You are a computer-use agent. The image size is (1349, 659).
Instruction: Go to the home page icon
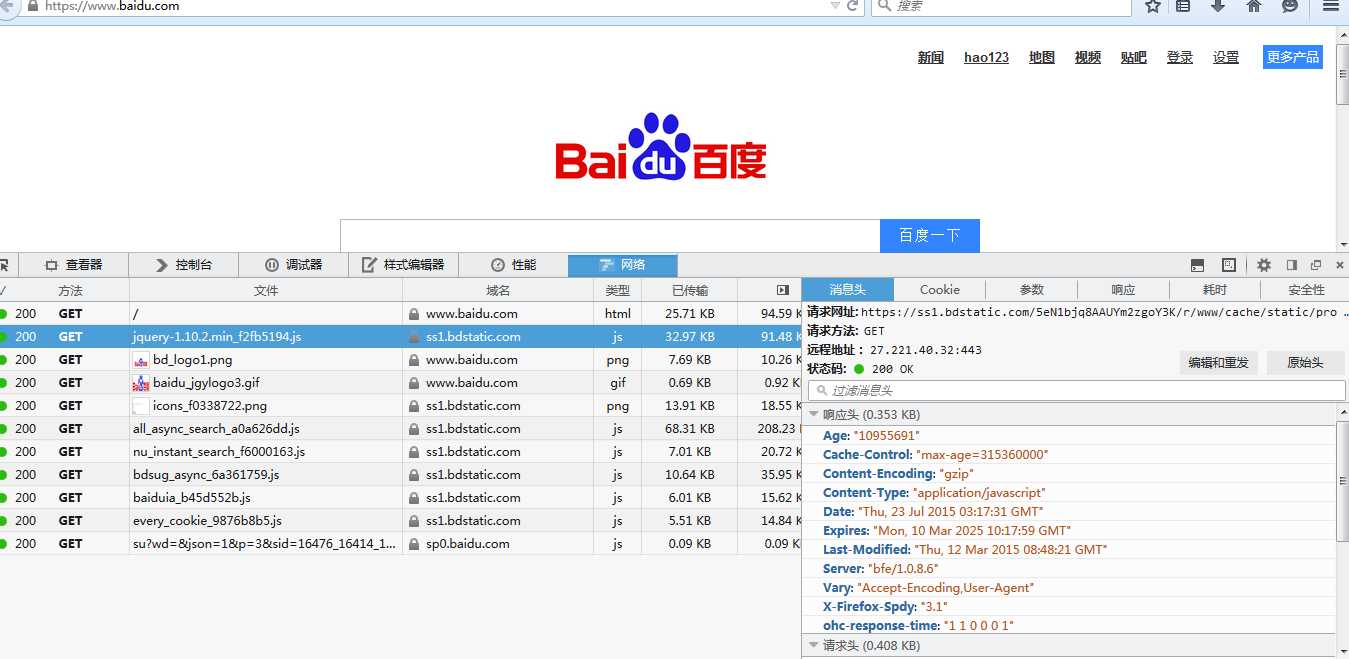point(1253,6)
